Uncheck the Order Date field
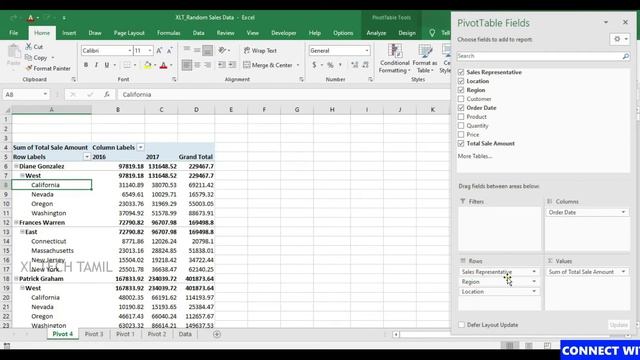Screen dimensions: 640x360 (461, 108)
